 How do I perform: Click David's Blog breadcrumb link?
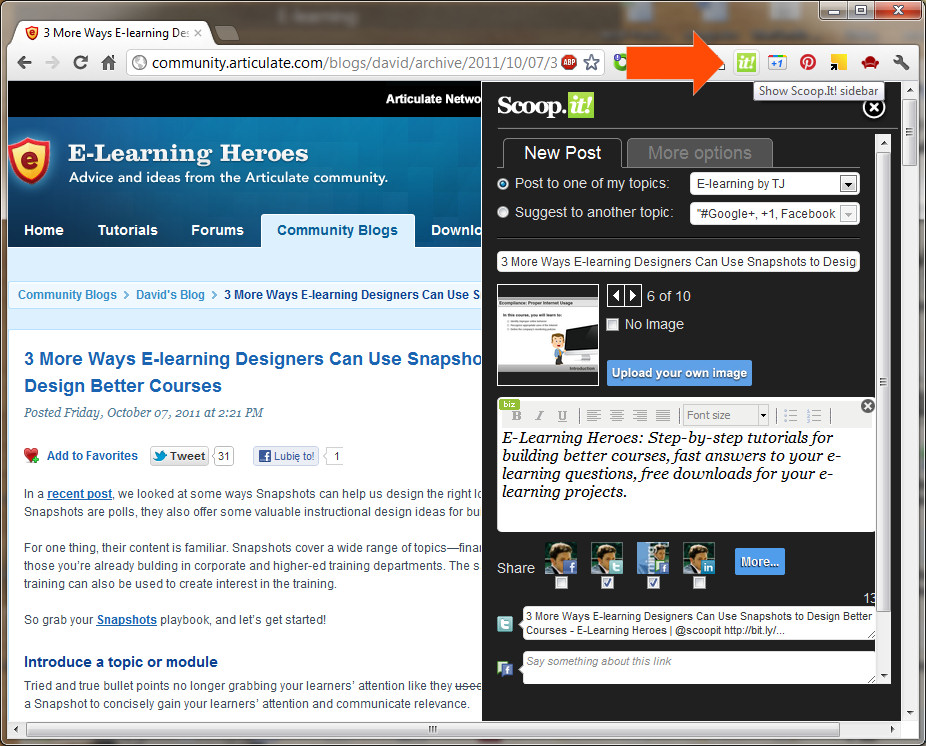[170, 295]
